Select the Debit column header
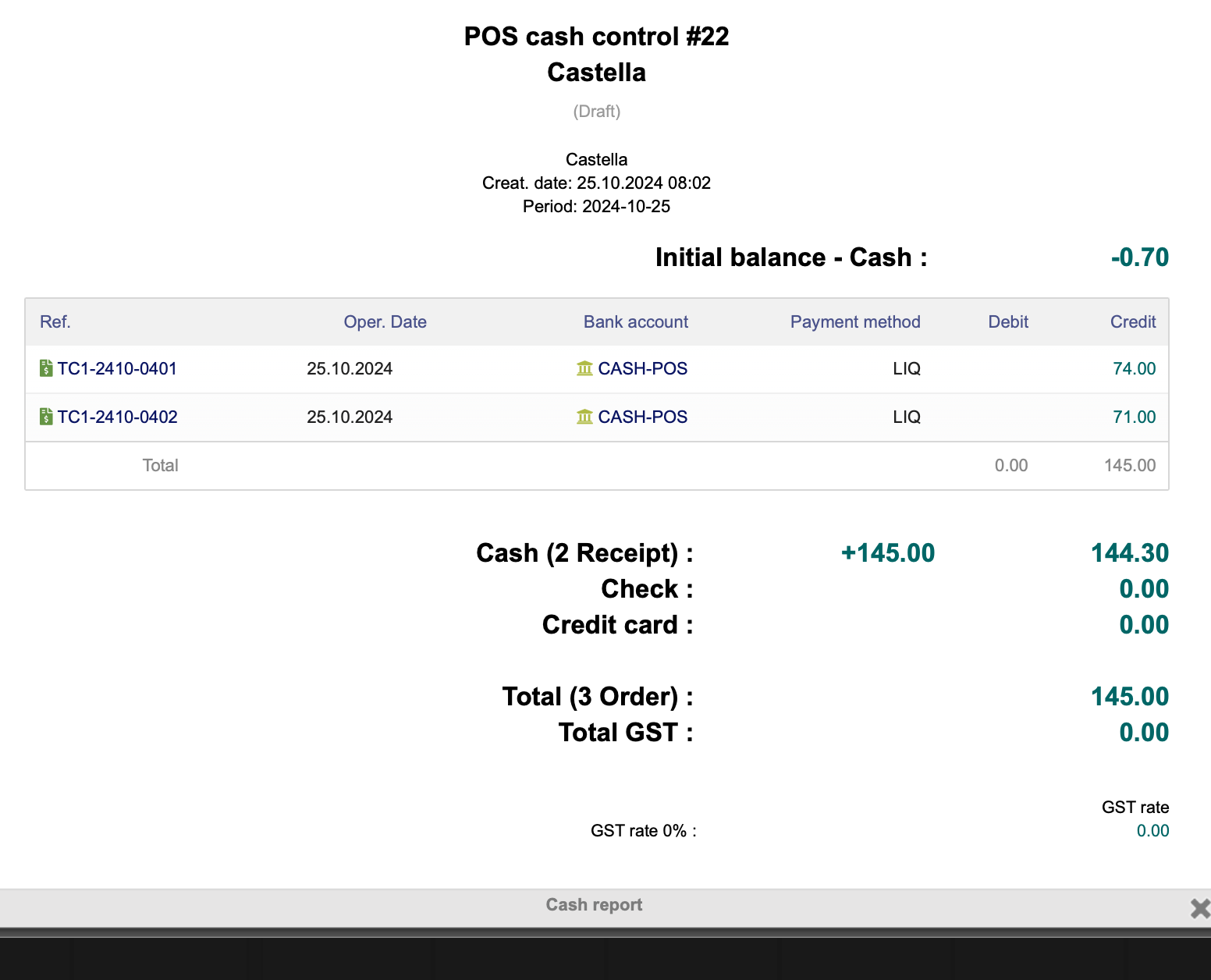Screen dimensions: 1211x980 1008,321
